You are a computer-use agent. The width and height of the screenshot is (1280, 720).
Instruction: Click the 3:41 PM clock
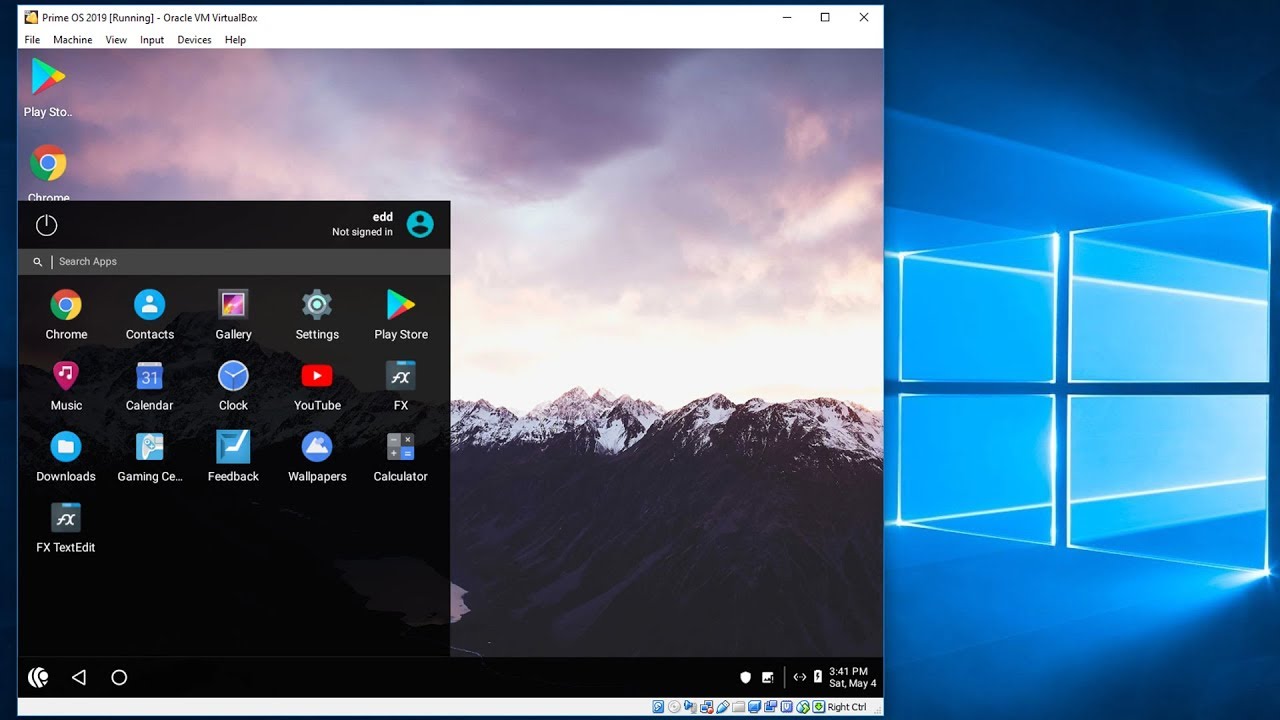(848, 671)
